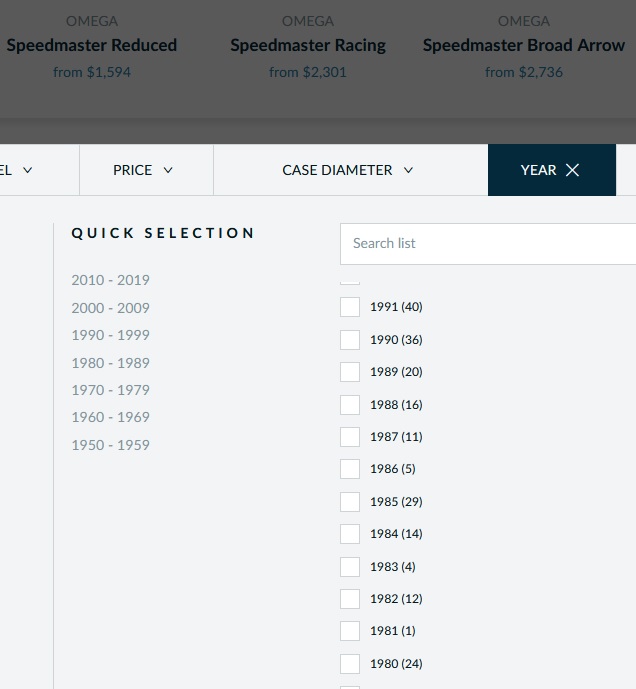Open the Speedmaster Racing model link
This screenshot has width=636, height=689.
(308, 45)
